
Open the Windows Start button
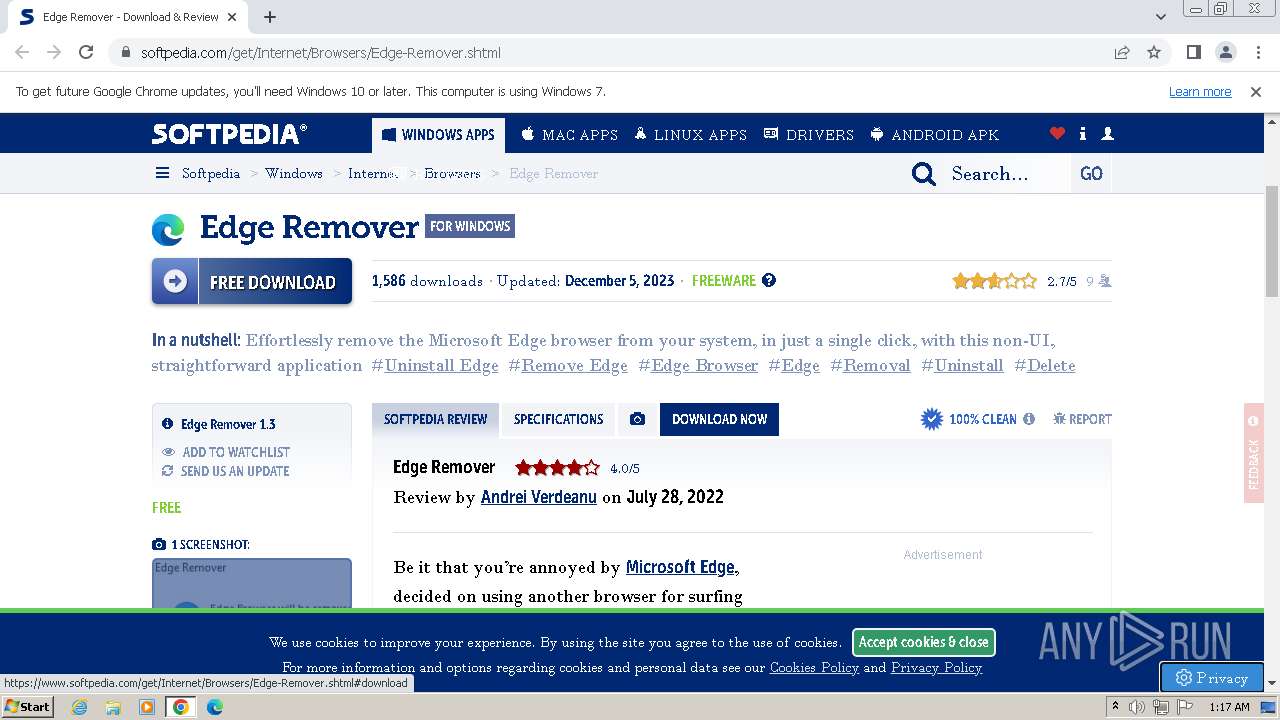[x=28, y=706]
